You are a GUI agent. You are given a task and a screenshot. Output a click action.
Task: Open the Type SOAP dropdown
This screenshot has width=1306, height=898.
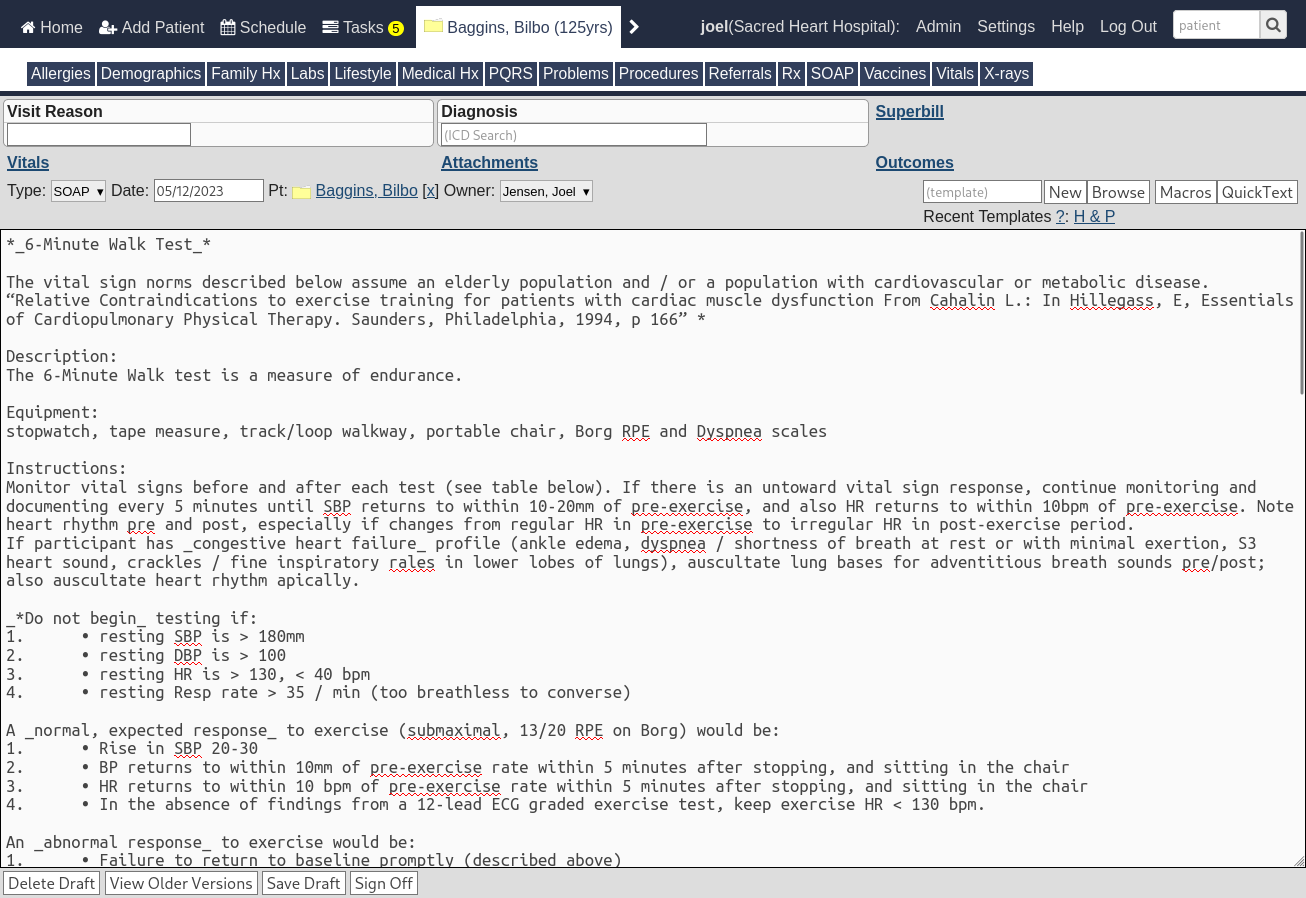(78, 191)
